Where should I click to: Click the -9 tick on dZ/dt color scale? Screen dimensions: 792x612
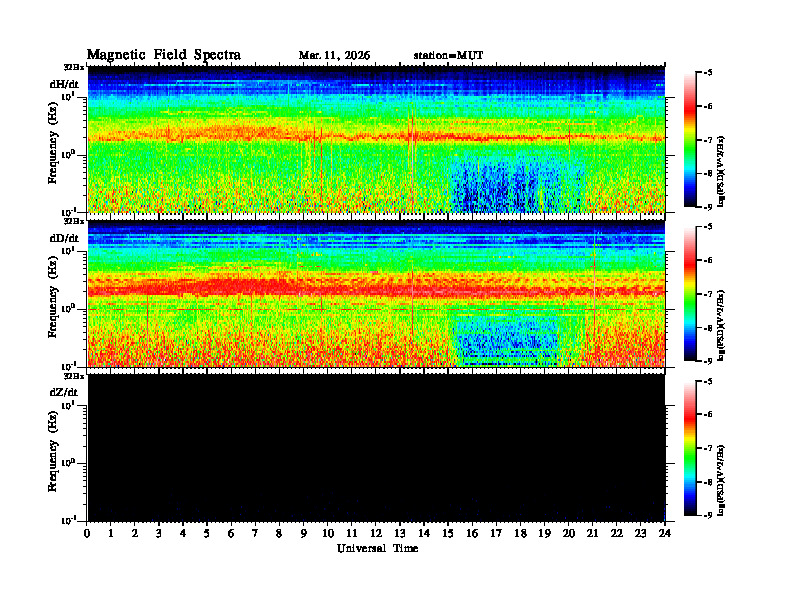708,516
